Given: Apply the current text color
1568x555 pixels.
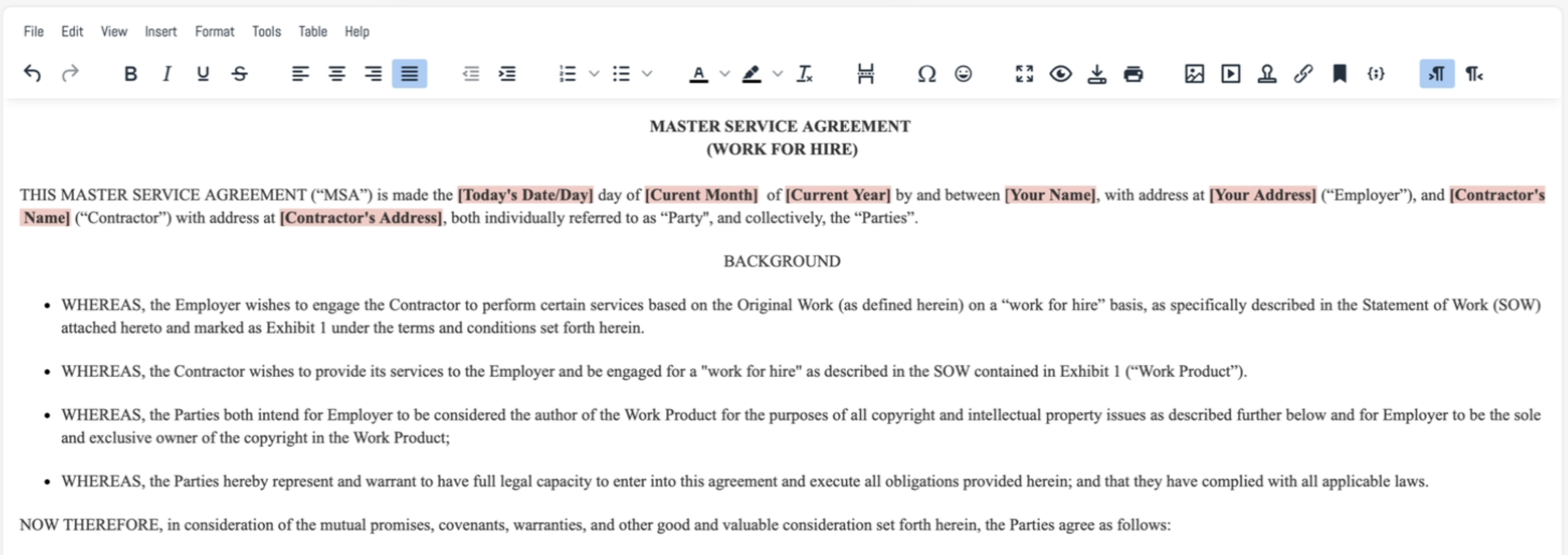Looking at the screenshot, I should (699, 74).
